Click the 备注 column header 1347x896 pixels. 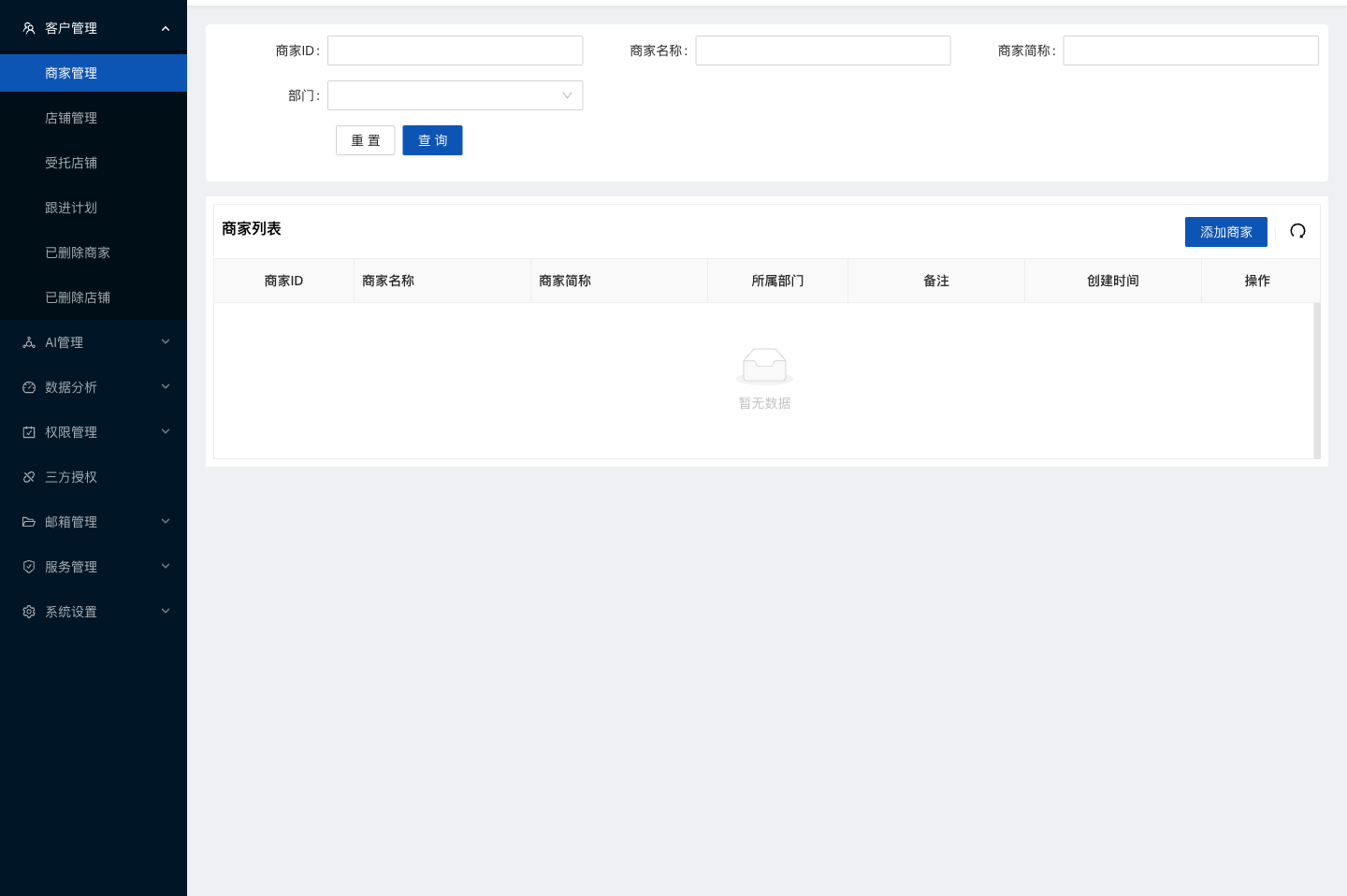tap(936, 281)
